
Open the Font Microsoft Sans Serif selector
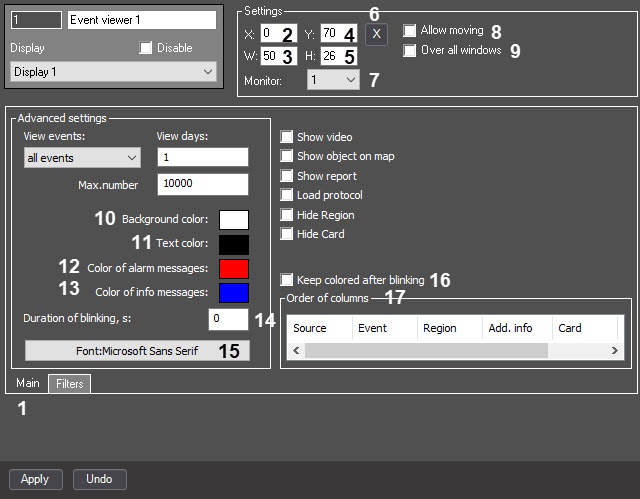click(x=137, y=350)
